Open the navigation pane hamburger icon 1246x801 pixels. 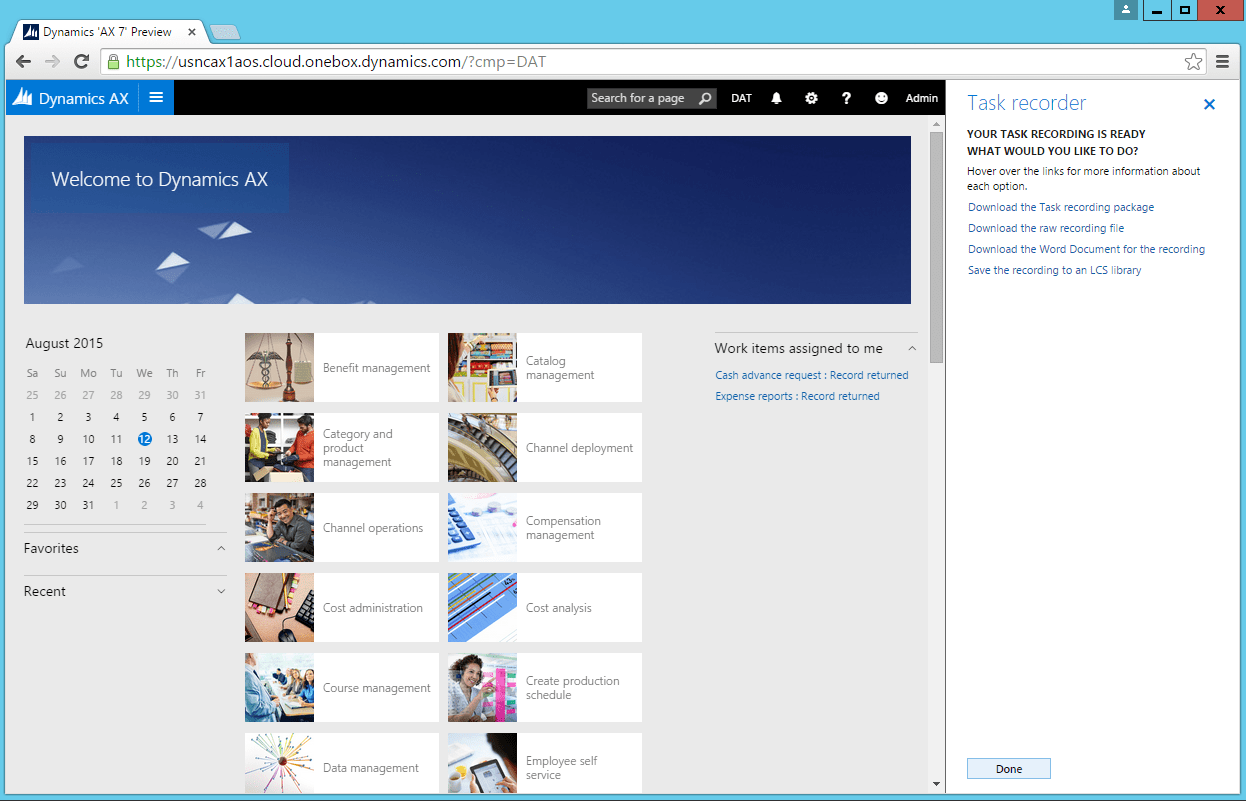(156, 97)
